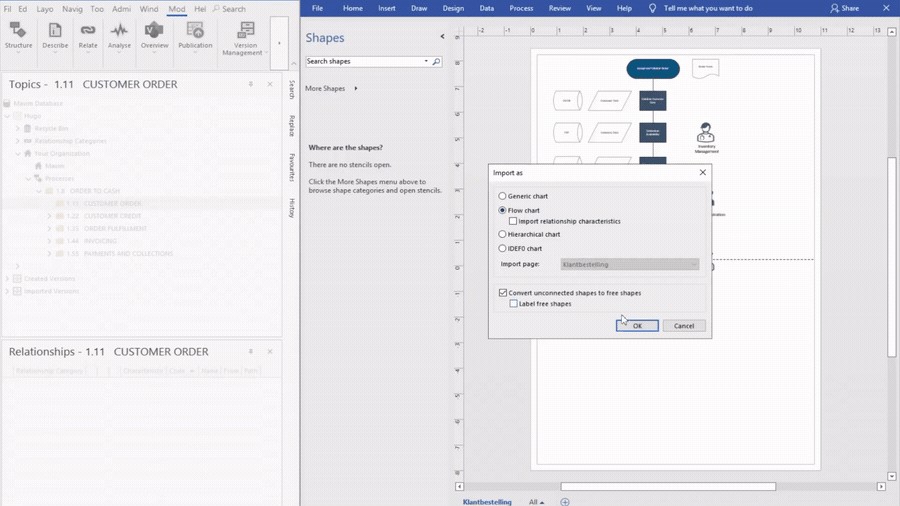Viewport: 900px width, 506px height.
Task: Open the Design tab in Visio
Action: click(453, 8)
